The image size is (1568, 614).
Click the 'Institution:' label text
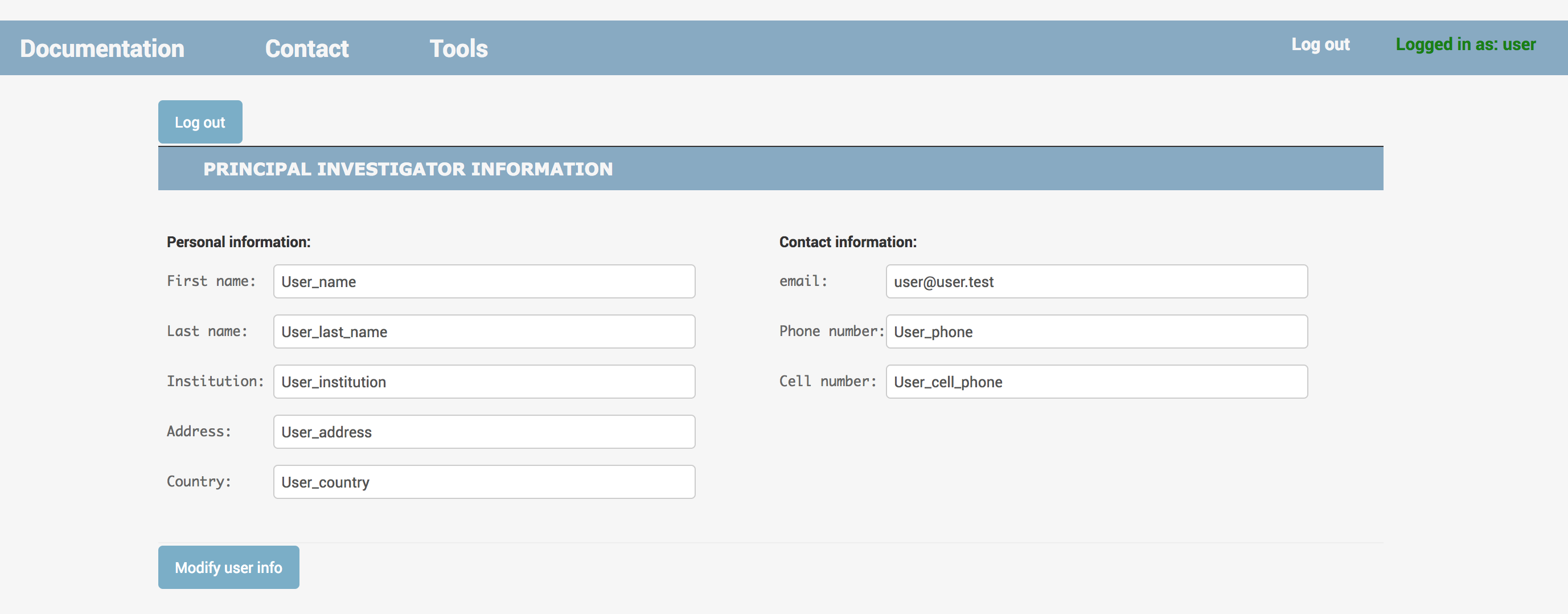click(215, 381)
